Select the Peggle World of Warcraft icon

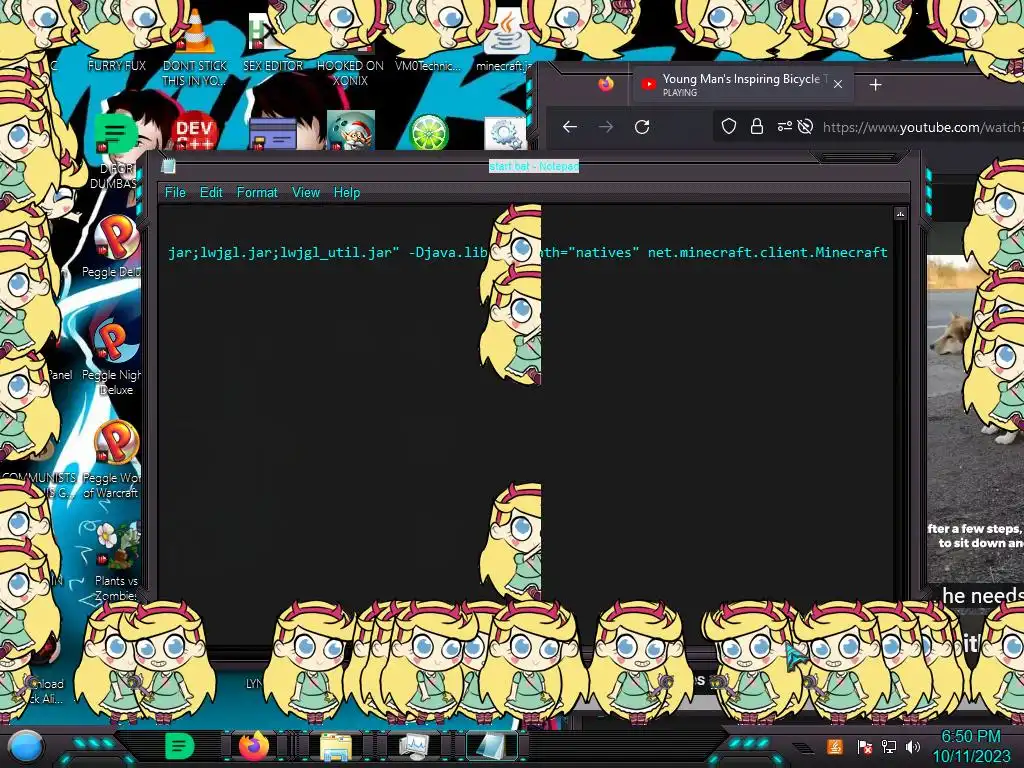[116, 443]
